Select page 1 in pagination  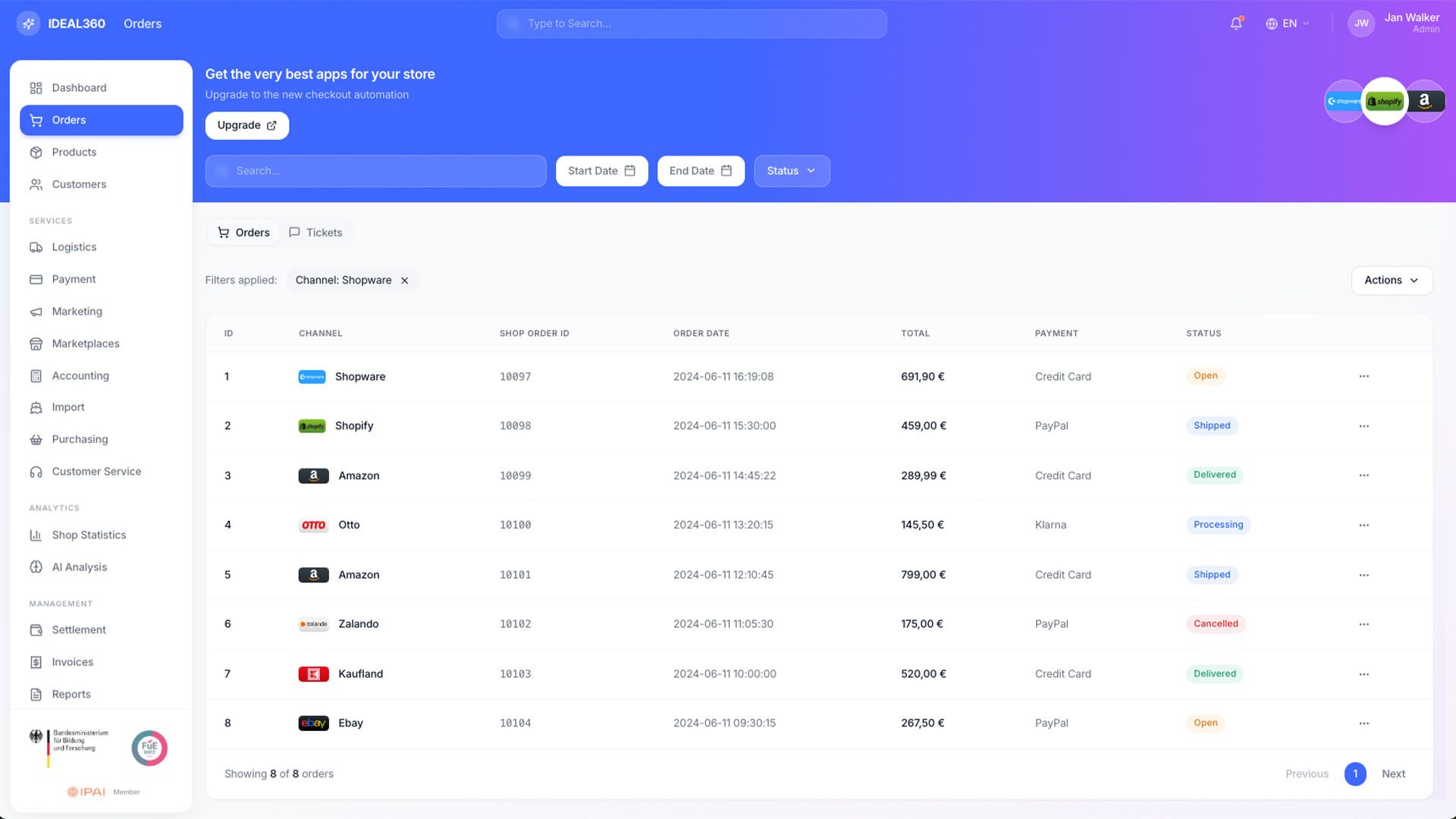pyautogui.click(x=1355, y=774)
